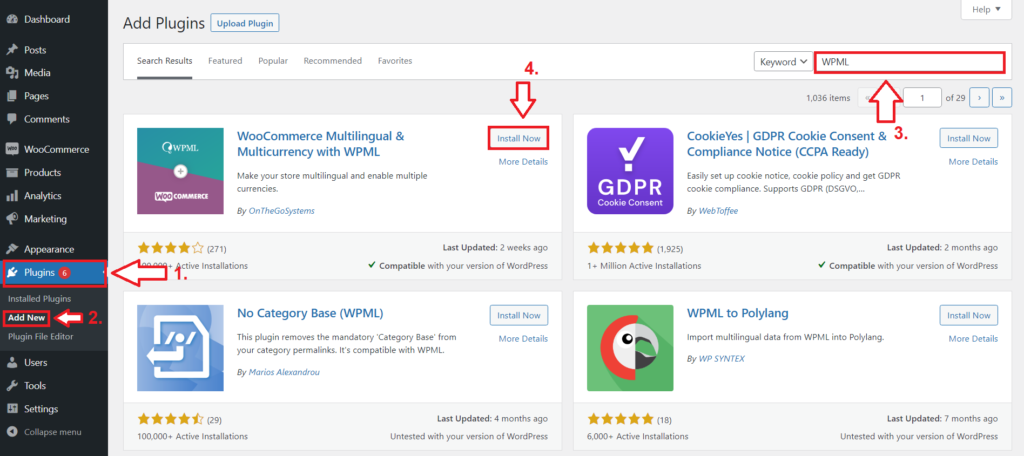Viewport: 1024px width, 456px height.
Task: Open Installed Plugins submenu item
Action: pyautogui.click(x=39, y=299)
